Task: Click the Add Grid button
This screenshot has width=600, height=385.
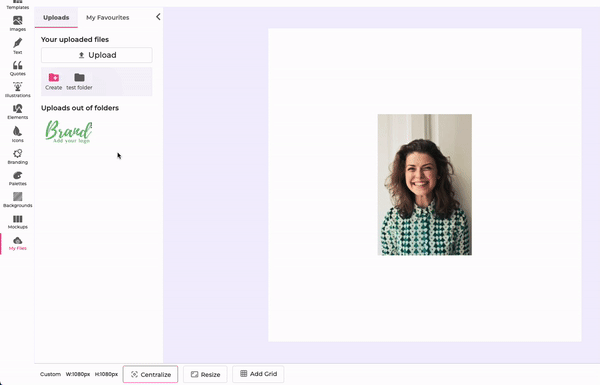Action: 258,374
